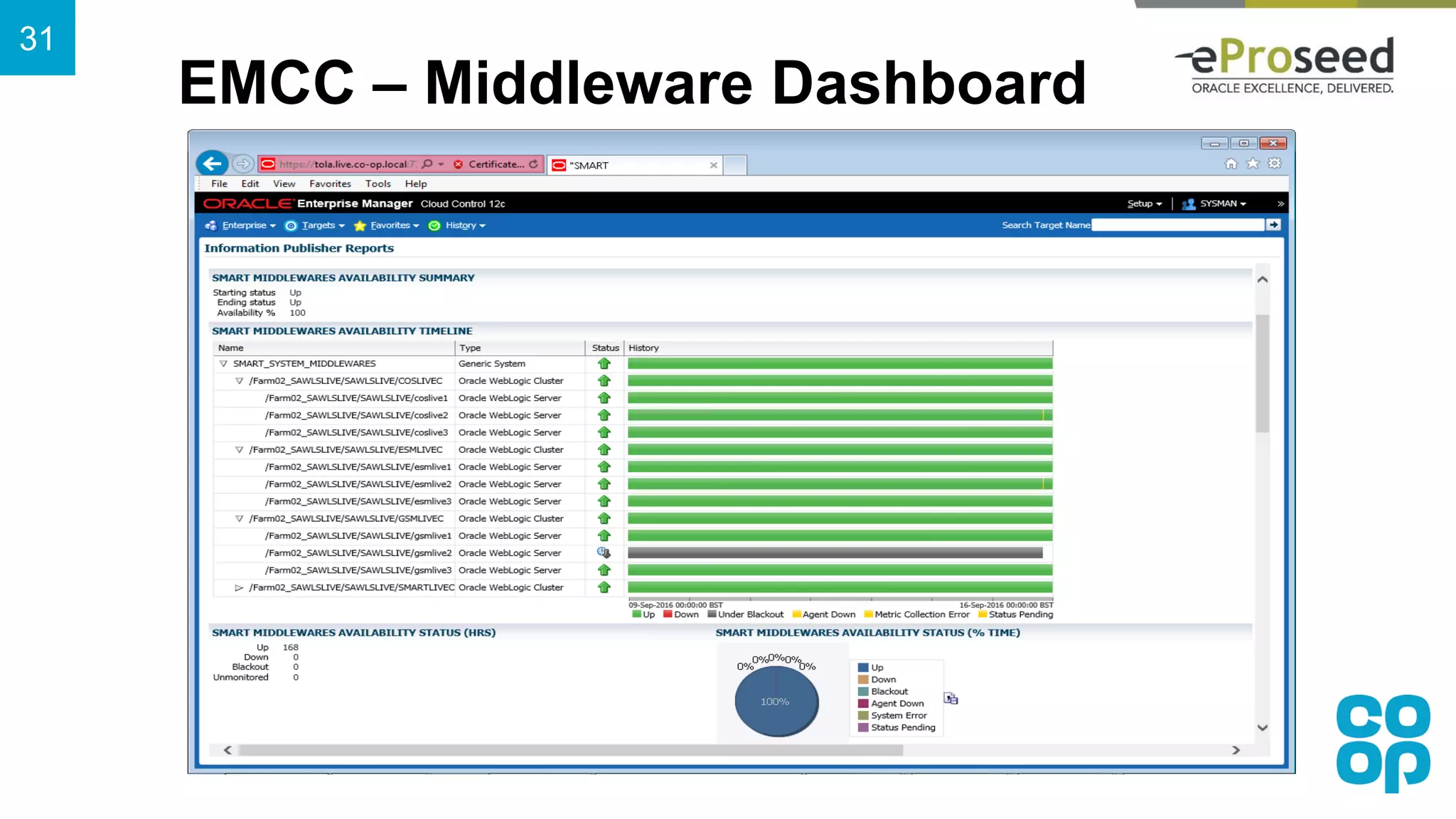The height and width of the screenshot is (819, 1456).
Task: Click the browser forward arrow button
Action: [x=243, y=164]
